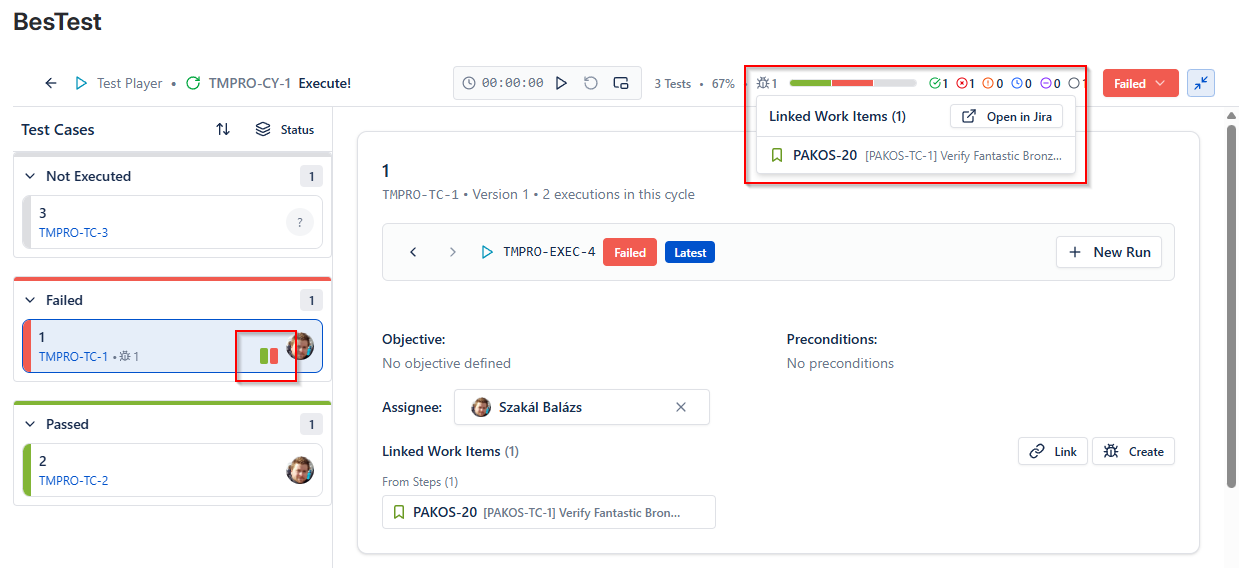This screenshot has height=568, width=1251.
Task: Go to the previous execution run
Action: click(413, 252)
